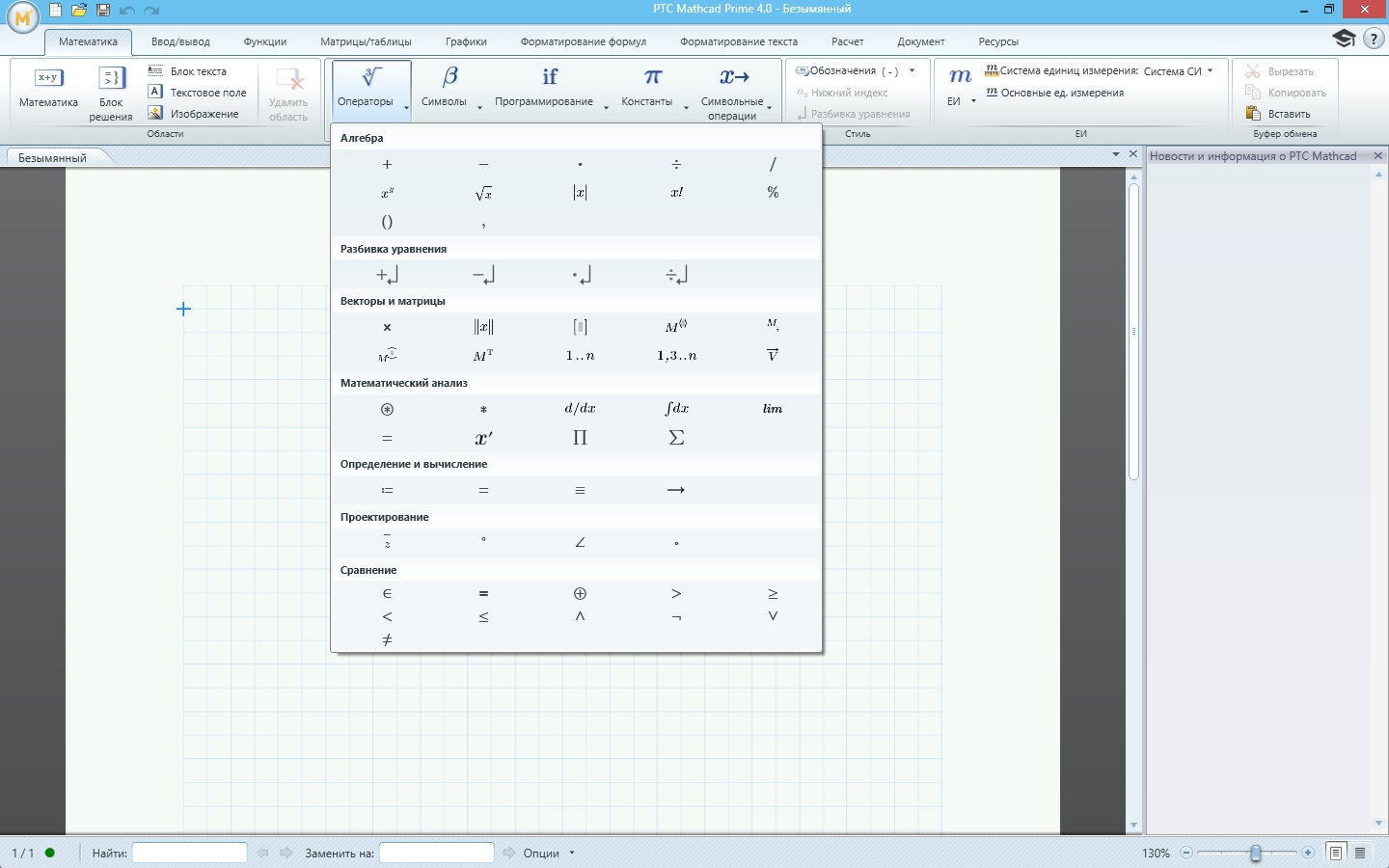Open the Символы dropdown

(x=450, y=91)
